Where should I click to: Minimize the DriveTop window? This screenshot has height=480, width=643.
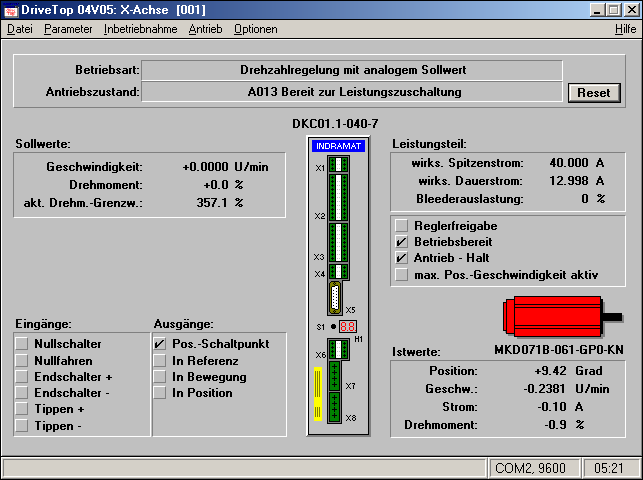(597, 10)
